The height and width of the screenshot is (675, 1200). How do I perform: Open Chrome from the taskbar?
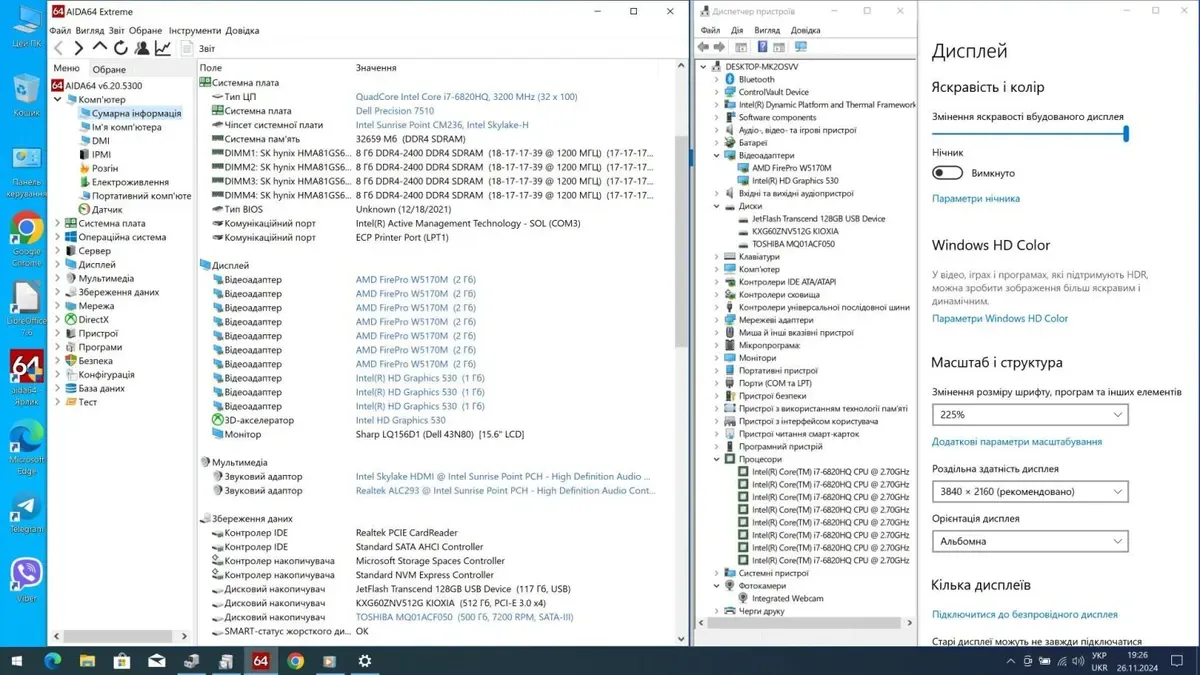click(295, 661)
